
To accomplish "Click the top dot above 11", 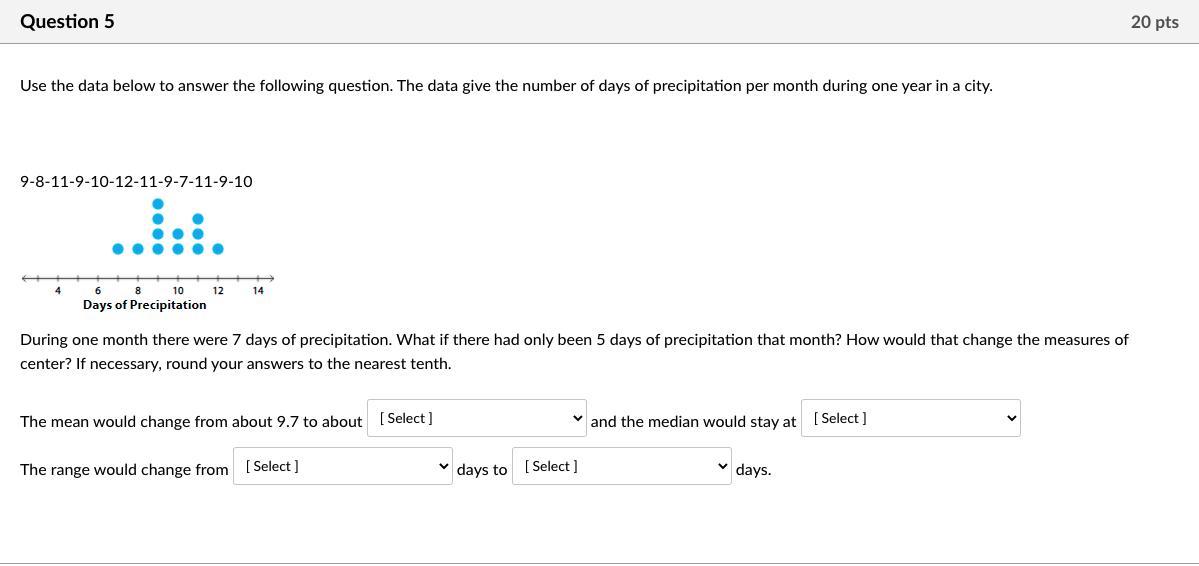I will (x=198, y=219).
